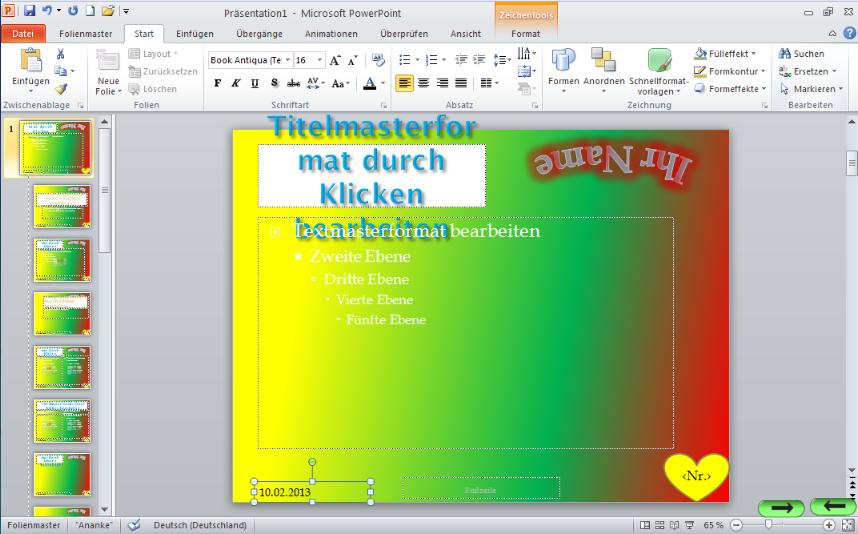Click the green right arrow button
The image size is (858, 534).
781,508
